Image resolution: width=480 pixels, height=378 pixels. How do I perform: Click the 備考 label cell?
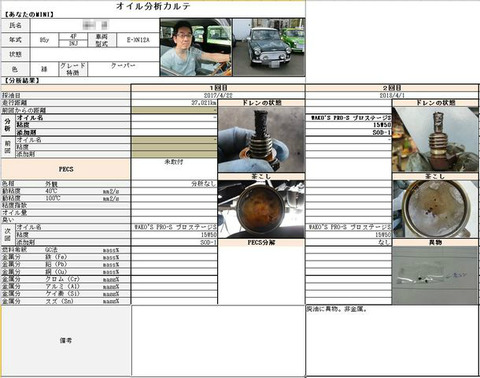pos(66,341)
